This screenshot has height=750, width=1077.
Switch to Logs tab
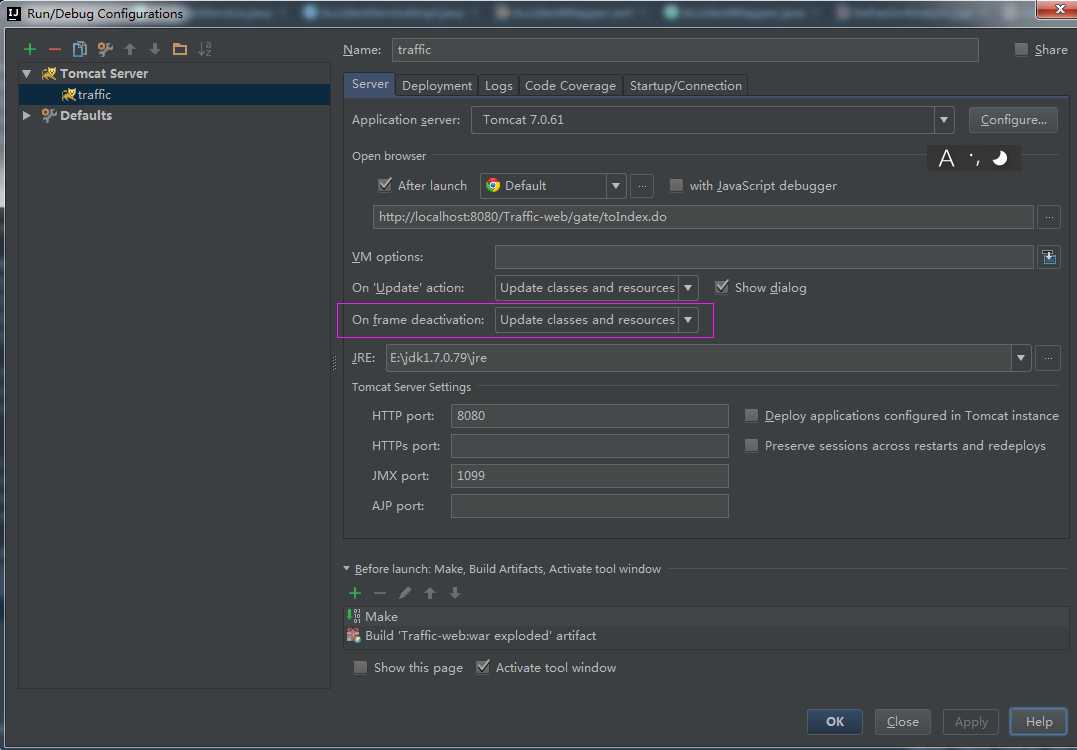[x=499, y=86]
